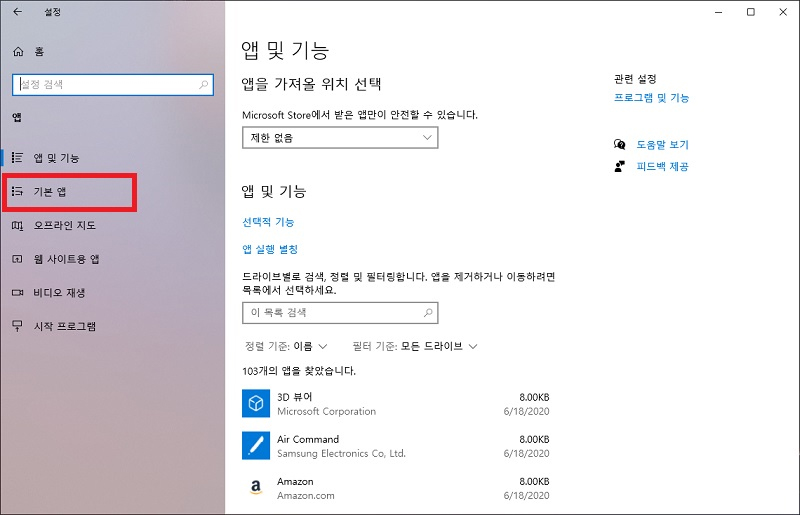Click the Microsoft Corporation publisher text
The image size is (800, 515).
(327, 411)
